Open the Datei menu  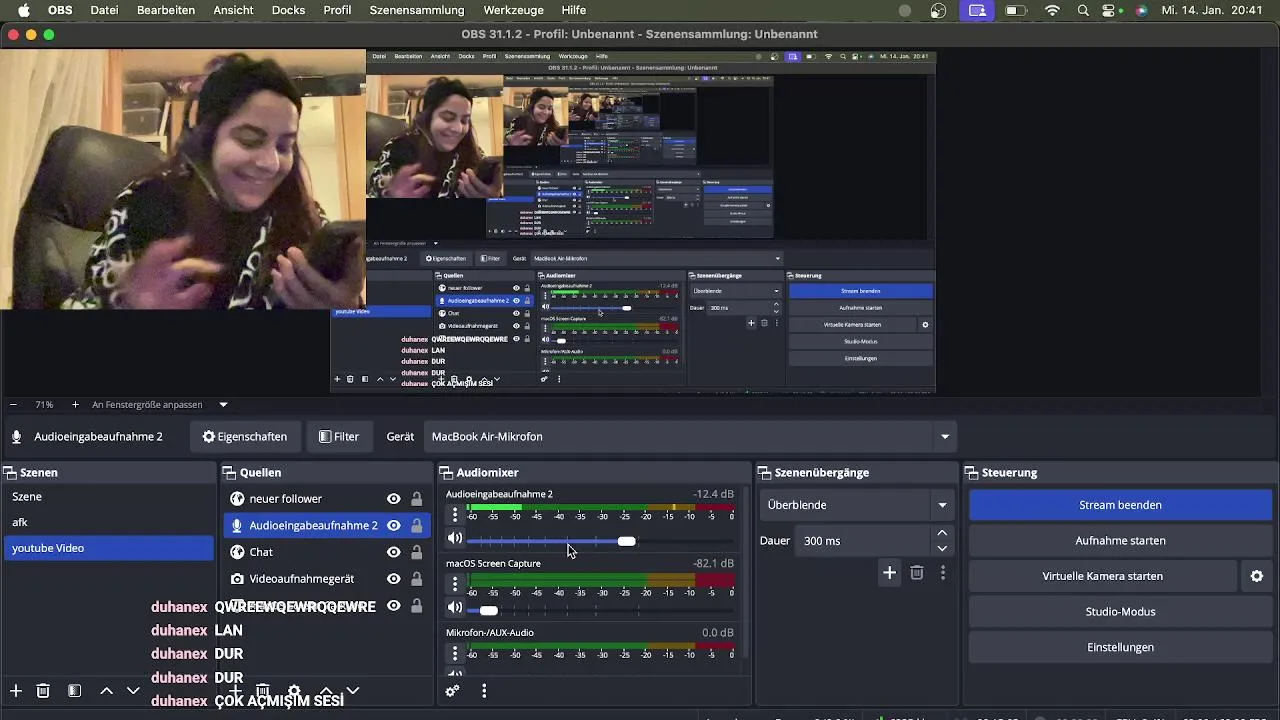pos(104,10)
